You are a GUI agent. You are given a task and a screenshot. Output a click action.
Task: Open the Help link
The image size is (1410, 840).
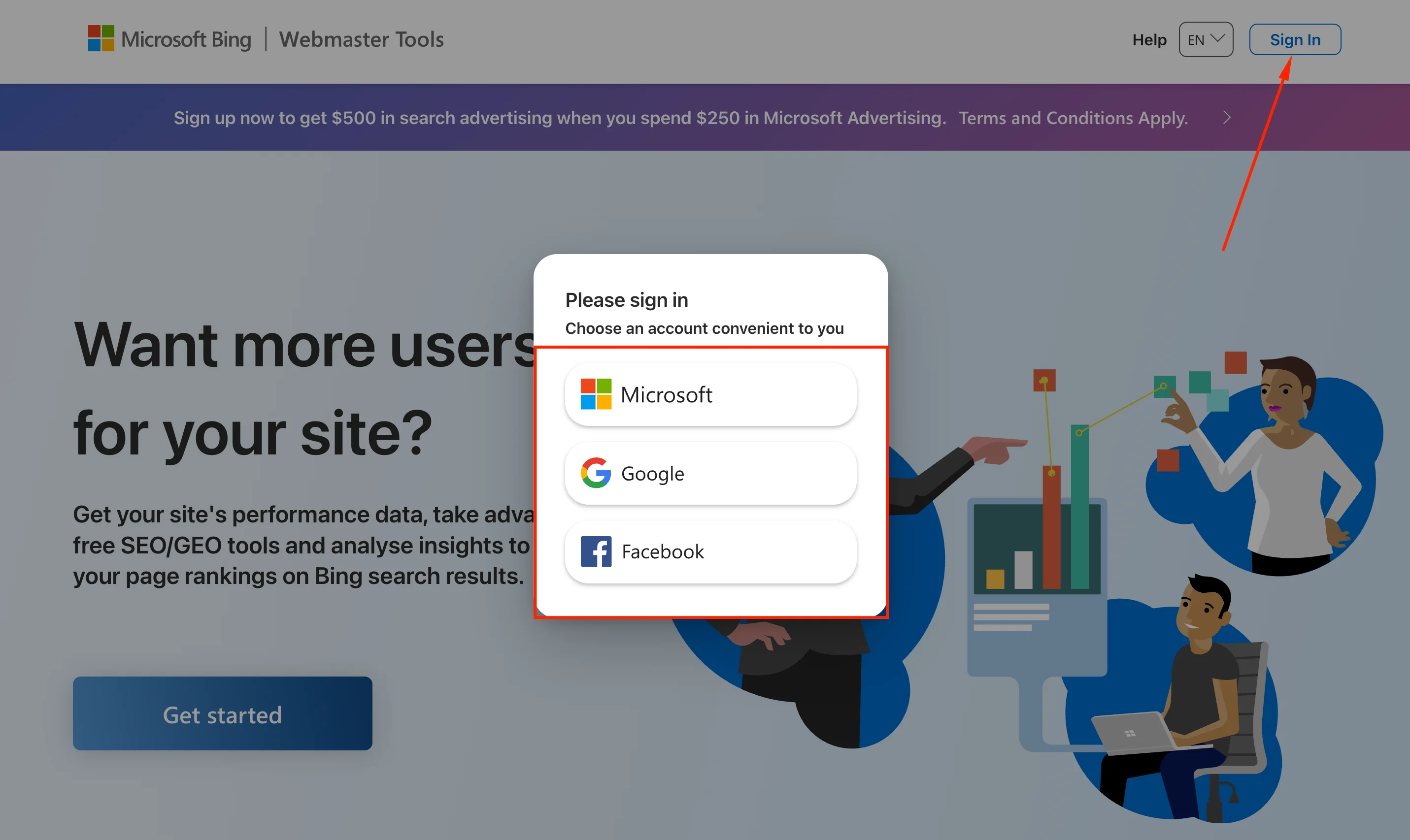(x=1149, y=39)
